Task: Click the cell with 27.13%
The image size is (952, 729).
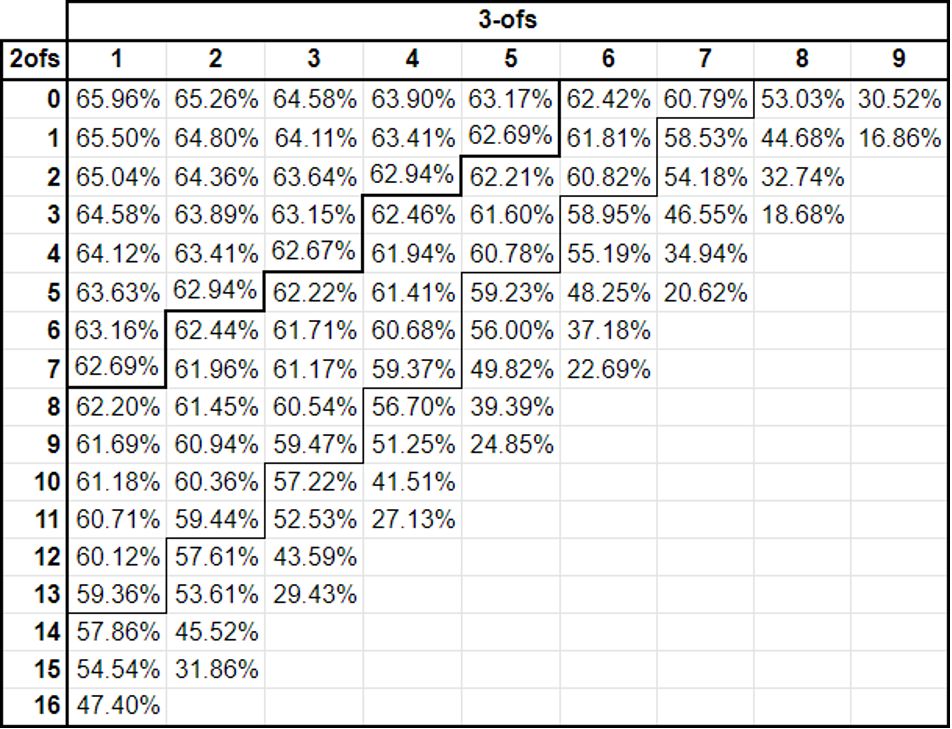Action: click(413, 520)
